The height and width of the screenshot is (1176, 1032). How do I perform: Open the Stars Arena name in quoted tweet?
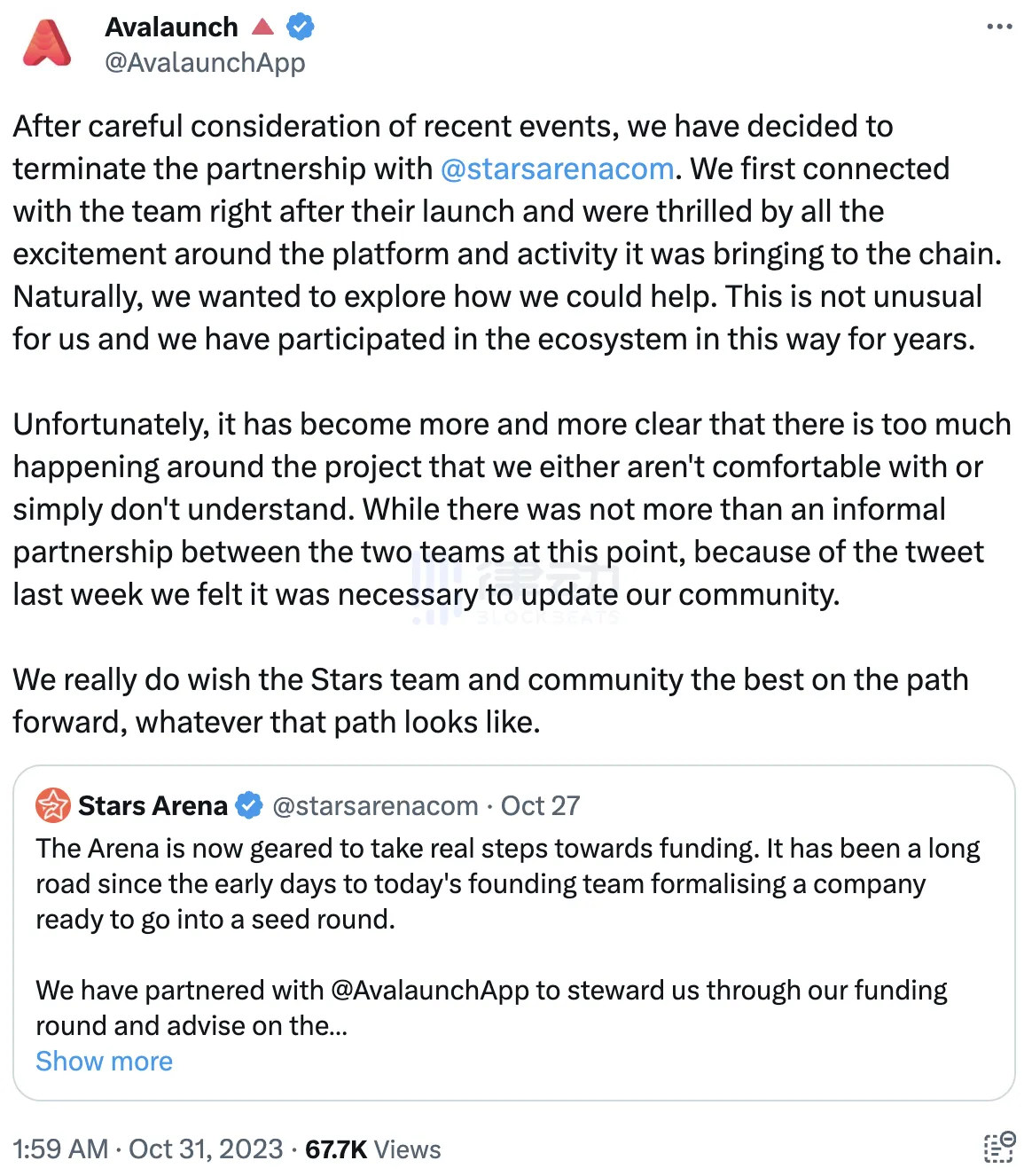click(152, 805)
